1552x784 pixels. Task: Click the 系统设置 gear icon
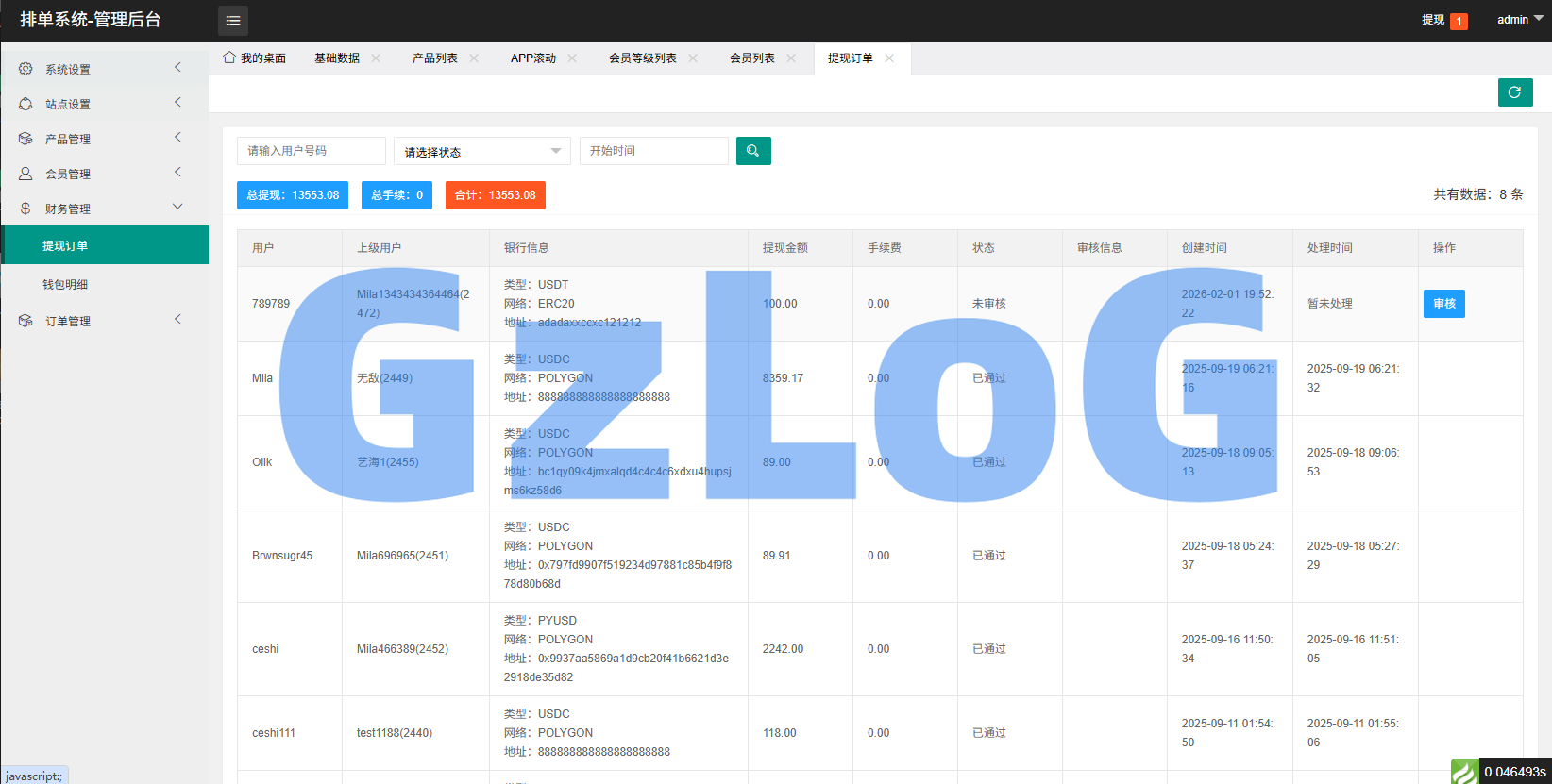tap(25, 69)
